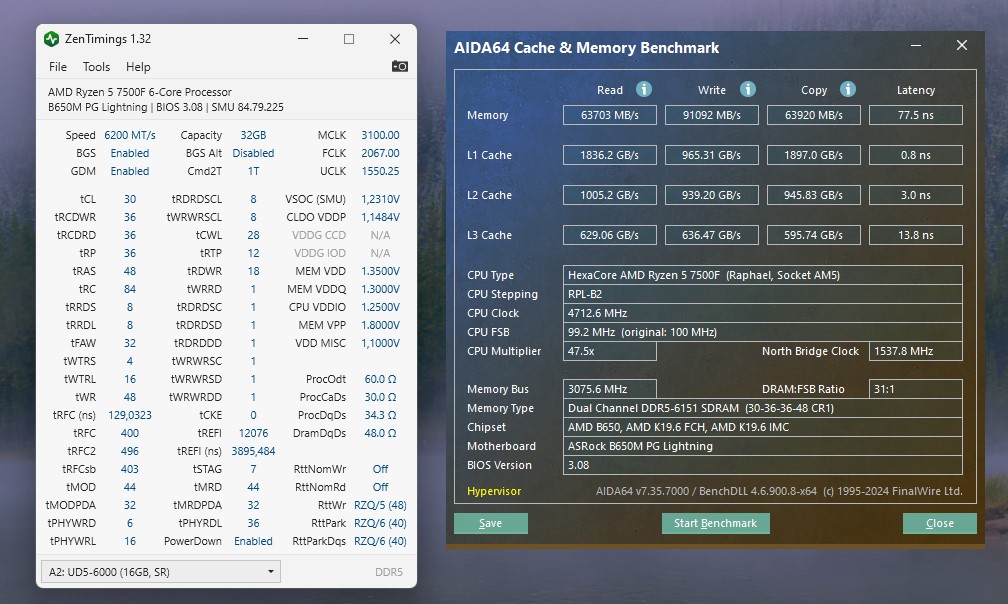The height and width of the screenshot is (604, 1008).
Task: Click the CPU Multiplier 47.5x field
Action: coord(609,351)
